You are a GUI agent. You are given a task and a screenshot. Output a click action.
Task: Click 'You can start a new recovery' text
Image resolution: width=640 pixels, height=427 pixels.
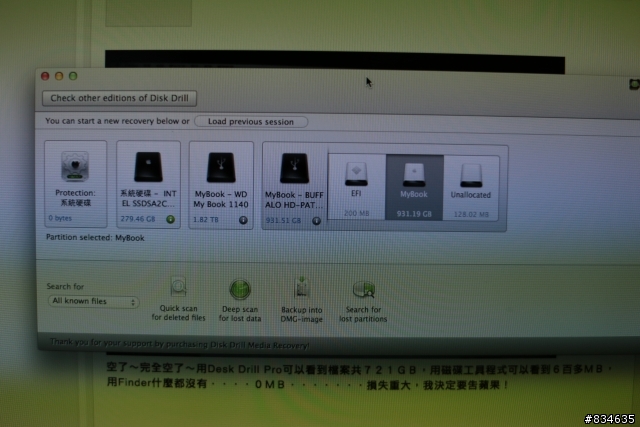click(x=117, y=121)
